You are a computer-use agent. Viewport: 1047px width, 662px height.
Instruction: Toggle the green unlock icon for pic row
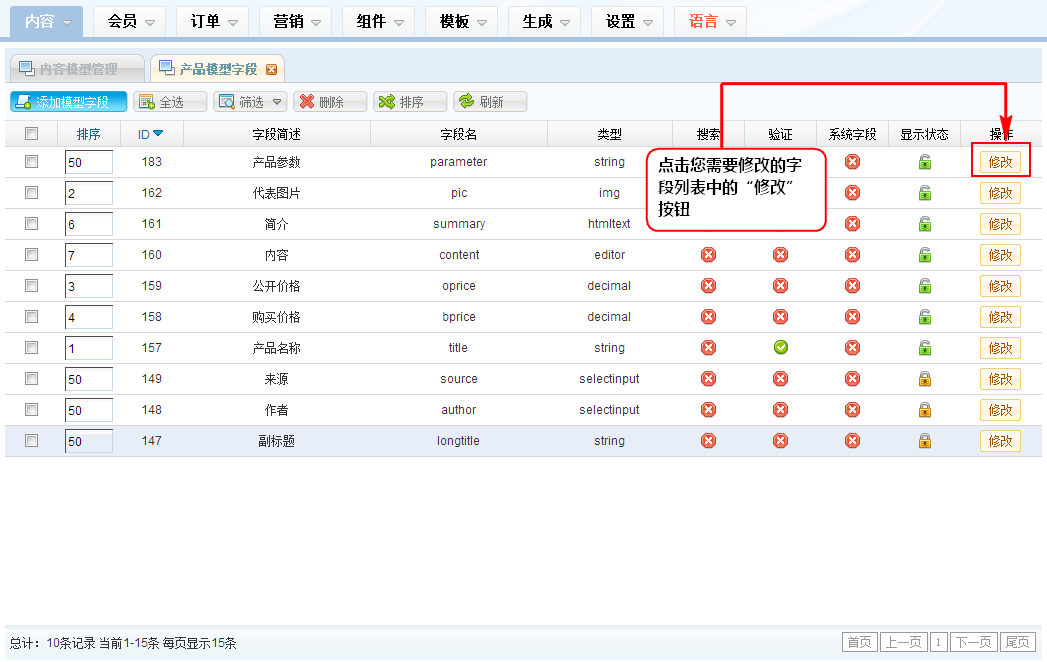[x=925, y=193]
